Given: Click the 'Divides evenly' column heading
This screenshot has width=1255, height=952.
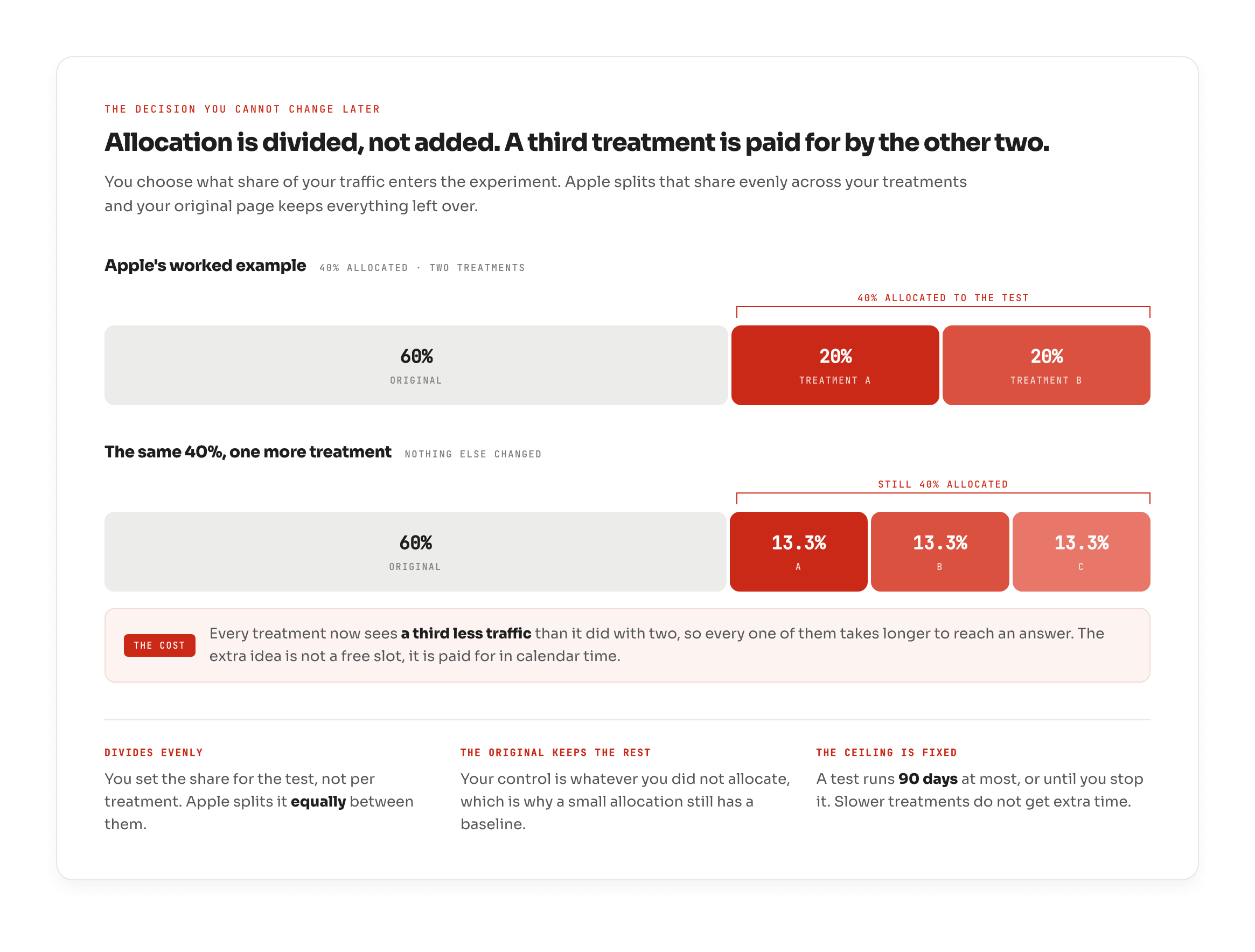Looking at the screenshot, I should pos(154,753).
